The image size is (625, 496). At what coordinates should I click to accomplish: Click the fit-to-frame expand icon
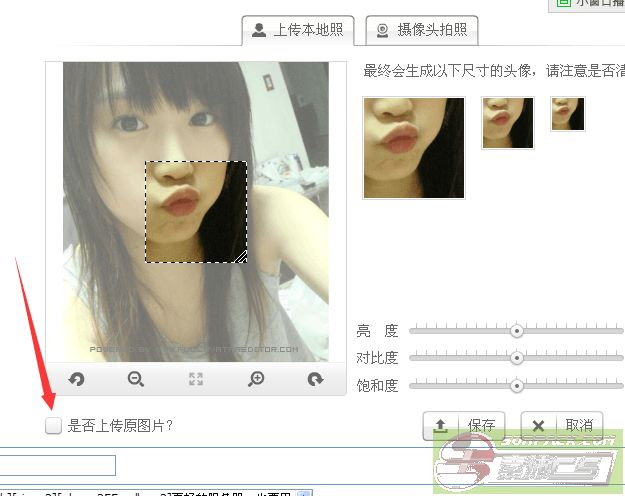[x=196, y=379]
